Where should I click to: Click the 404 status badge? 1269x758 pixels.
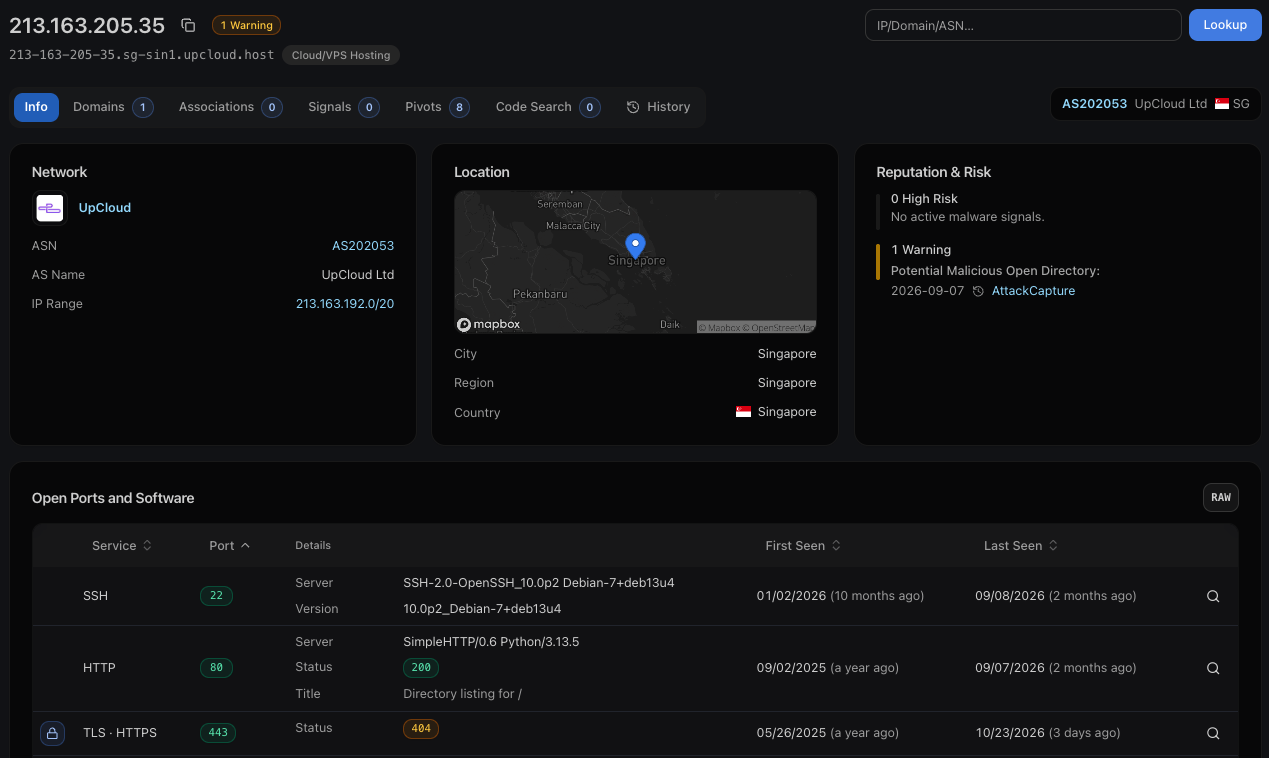421,729
